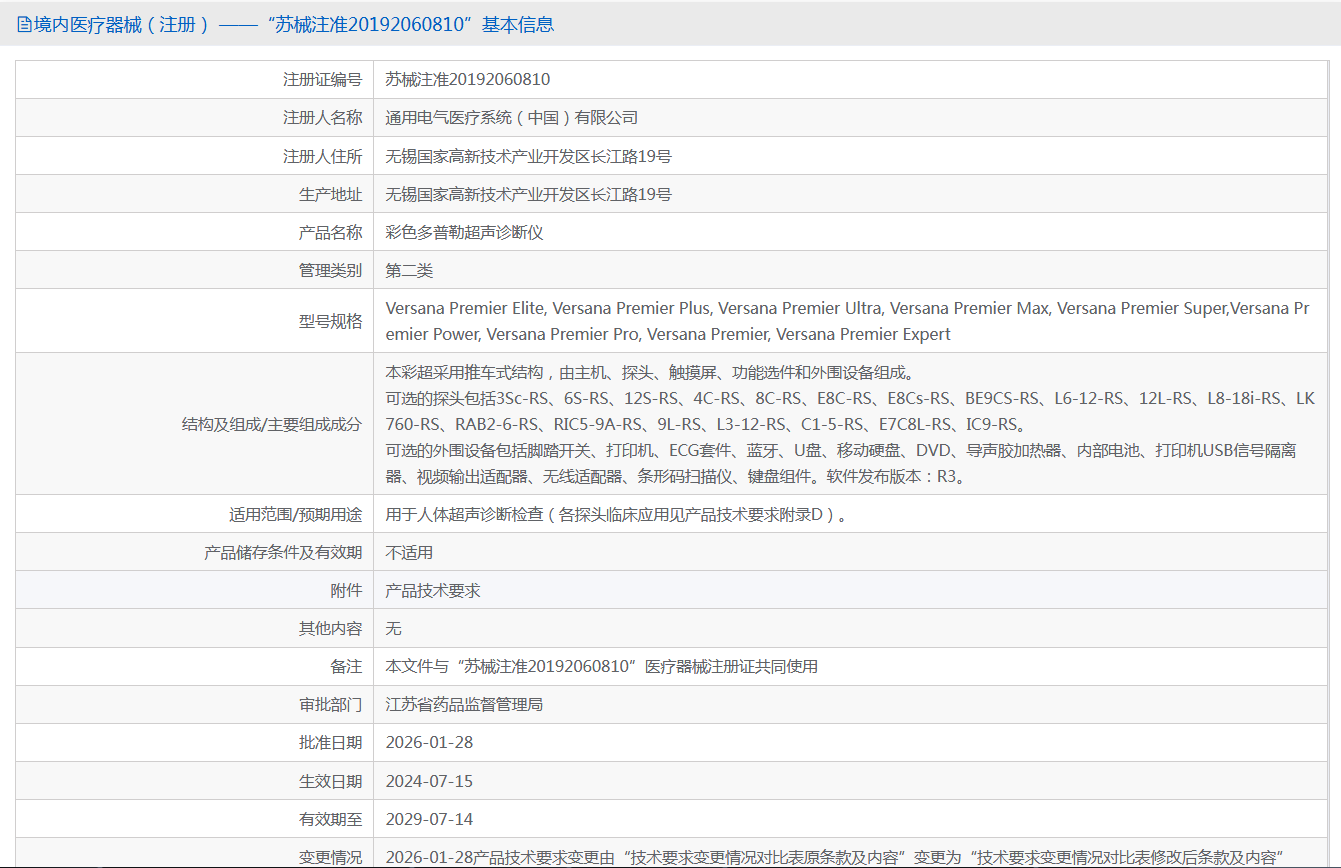Click the category value "第二类"

click(x=410, y=270)
